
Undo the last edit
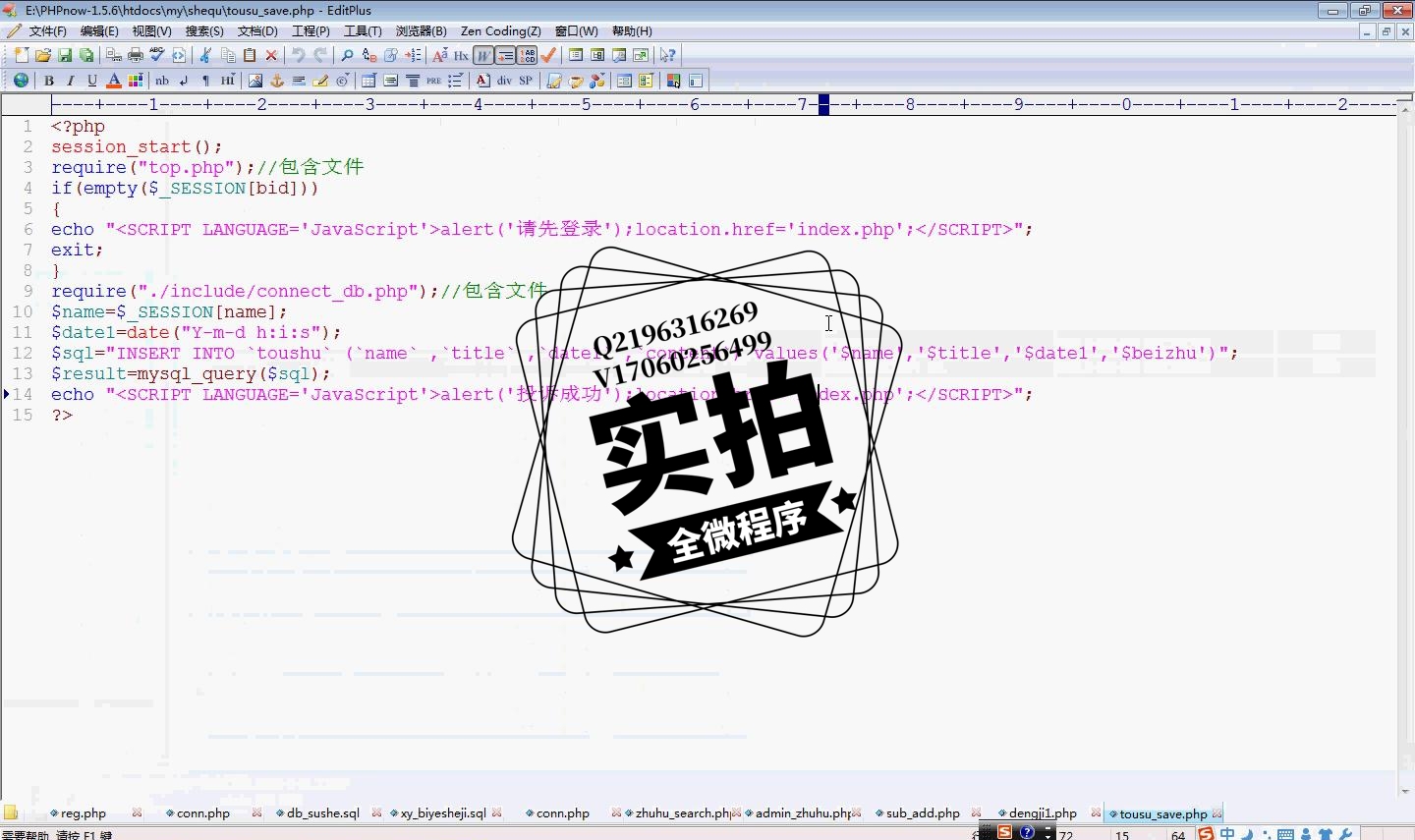pyautogui.click(x=299, y=55)
